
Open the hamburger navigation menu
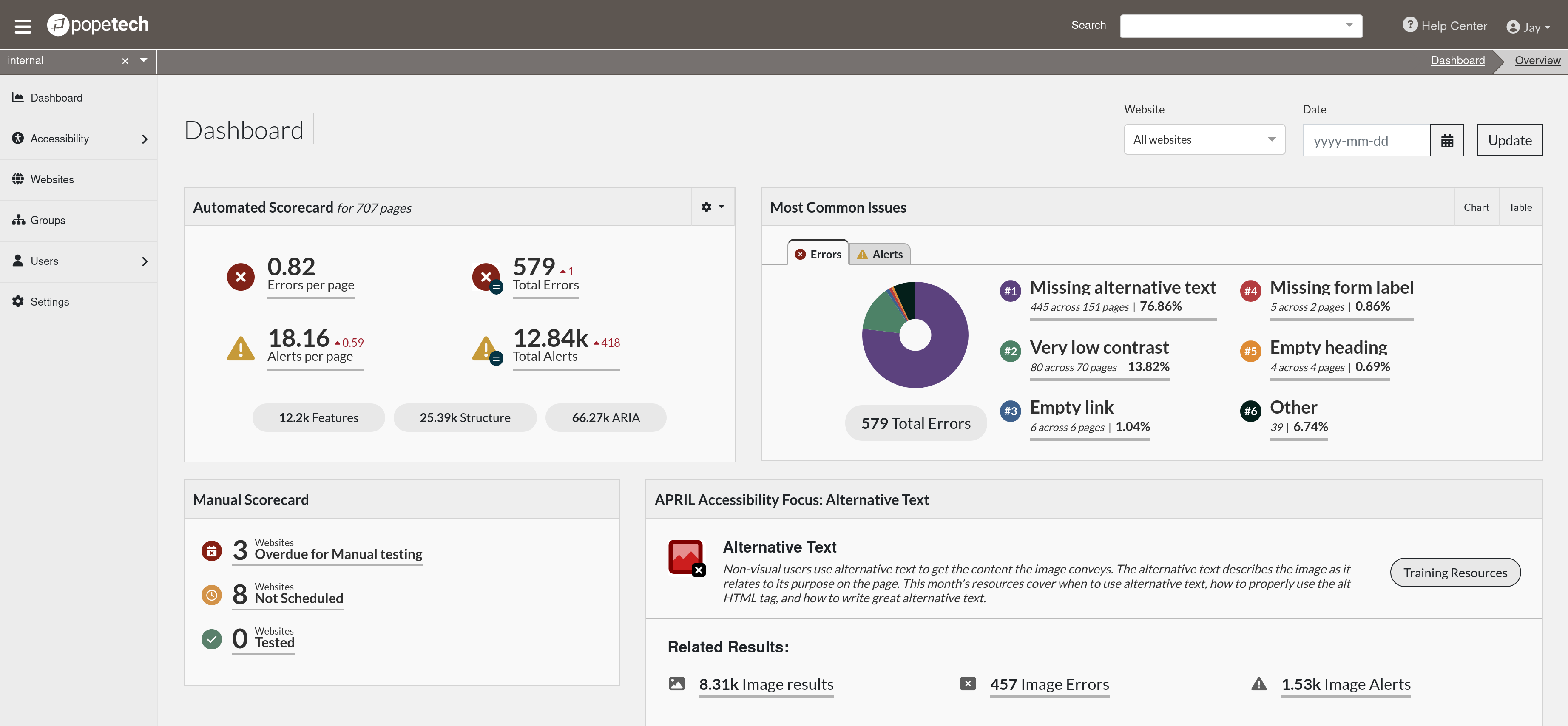pyautogui.click(x=23, y=26)
